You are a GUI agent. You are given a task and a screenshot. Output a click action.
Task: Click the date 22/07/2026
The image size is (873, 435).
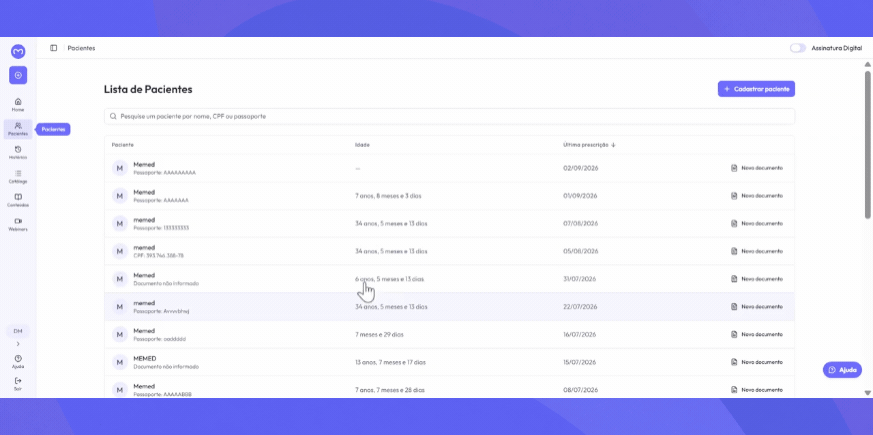[x=580, y=307]
